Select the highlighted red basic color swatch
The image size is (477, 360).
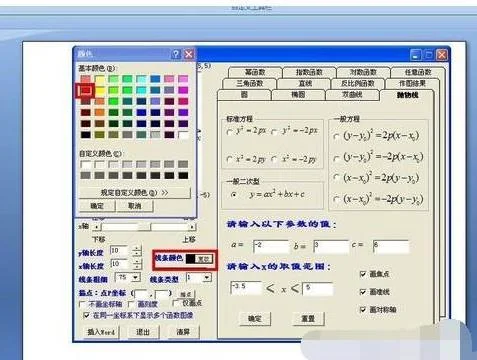tap(86, 90)
